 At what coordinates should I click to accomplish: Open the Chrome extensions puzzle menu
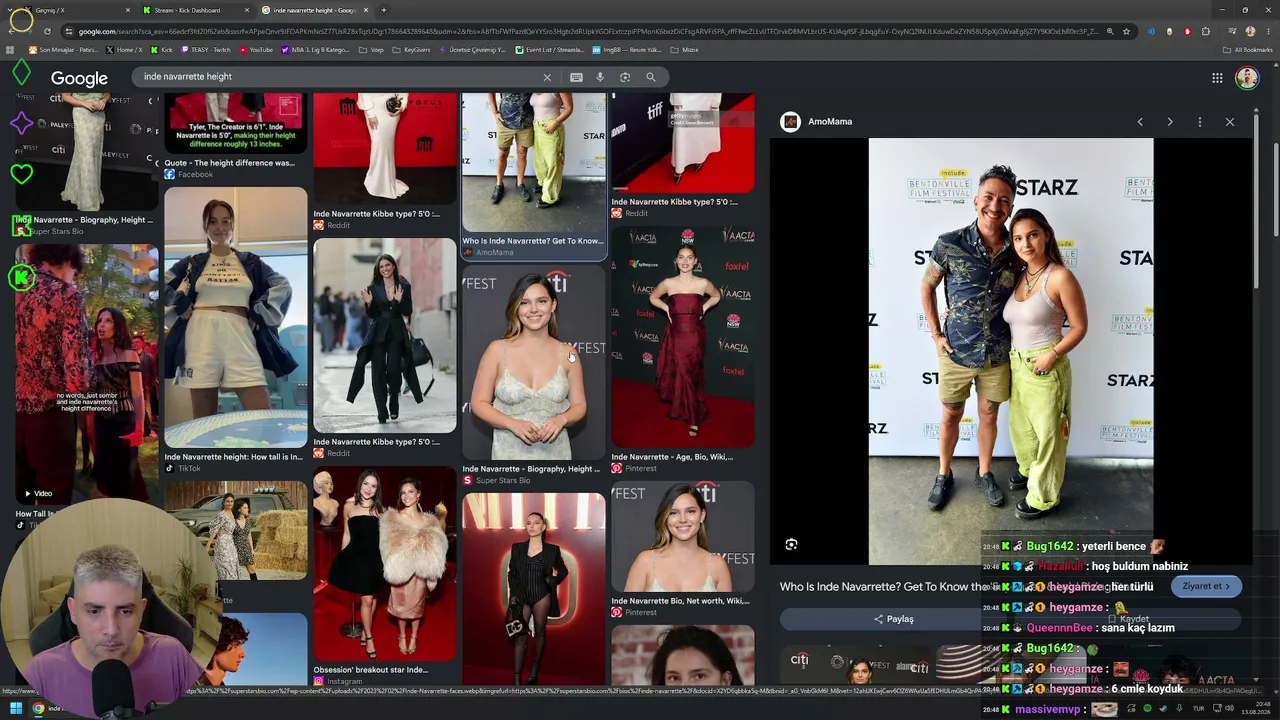tap(1205, 31)
